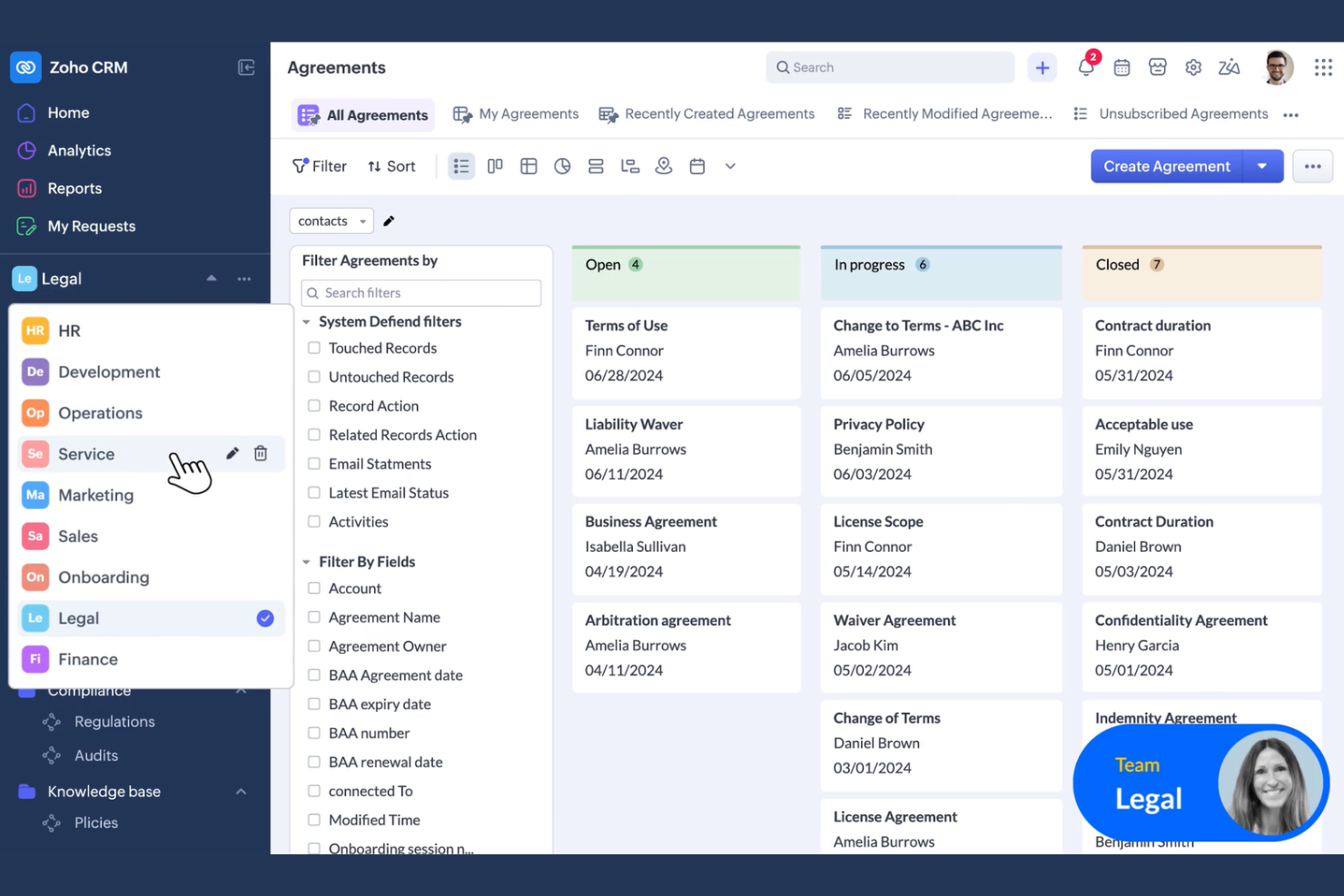
Task: Select the calendar view icon
Action: [x=697, y=165]
